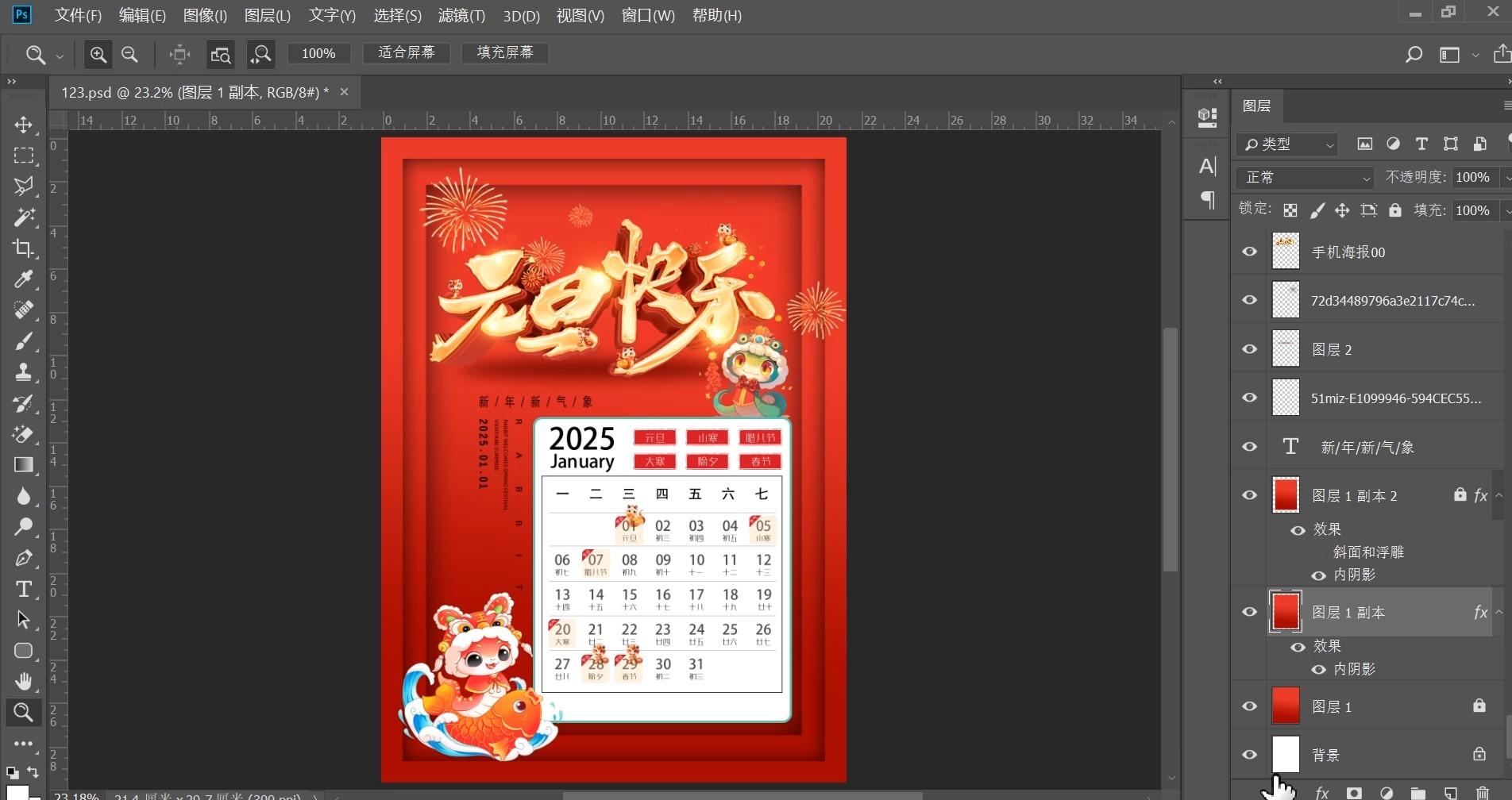The height and width of the screenshot is (800, 1512).
Task: Add a layer mask icon
Action: coord(1354,792)
